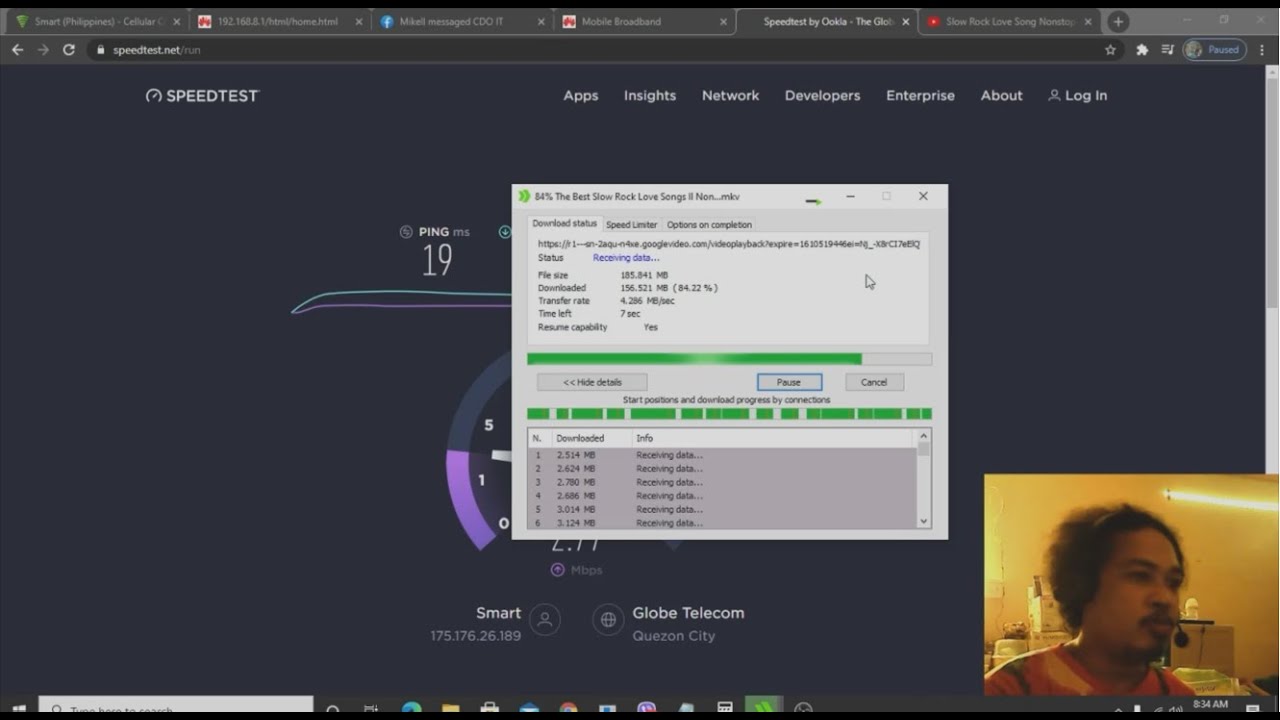Click the IDM icon in dialog title bar
Viewport: 1280px width, 720px height.
524,196
